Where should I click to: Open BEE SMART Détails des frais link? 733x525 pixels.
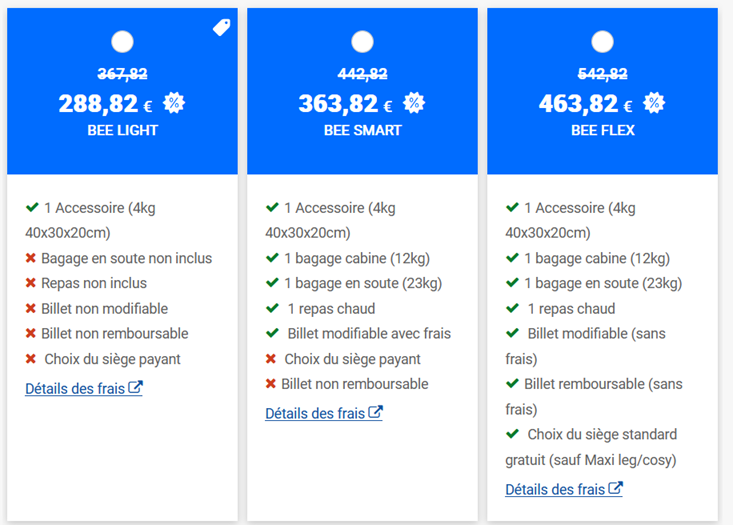tap(324, 413)
